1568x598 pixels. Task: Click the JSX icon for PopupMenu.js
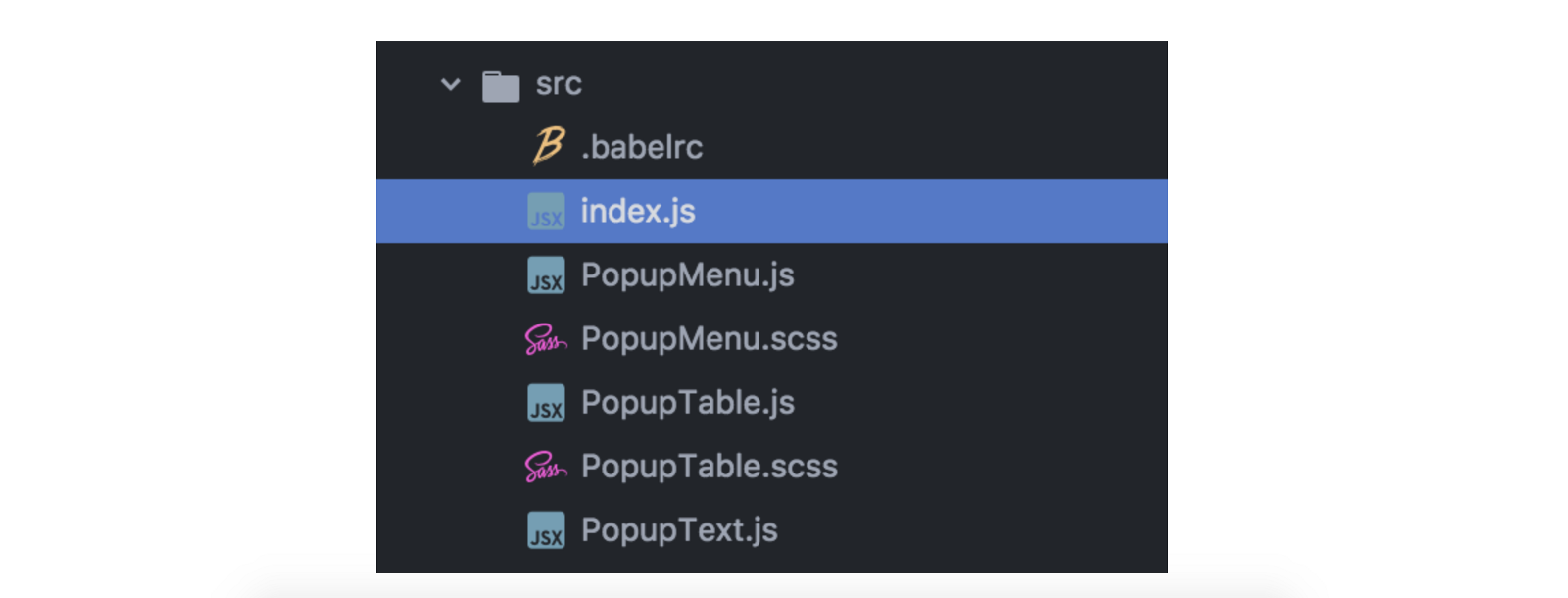(x=546, y=275)
